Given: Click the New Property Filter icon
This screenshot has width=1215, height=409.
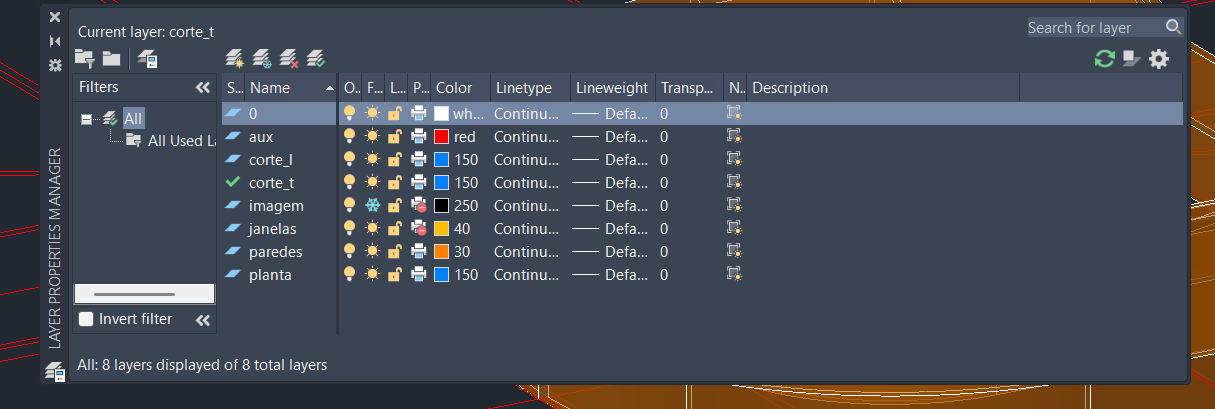Looking at the screenshot, I should pos(85,59).
